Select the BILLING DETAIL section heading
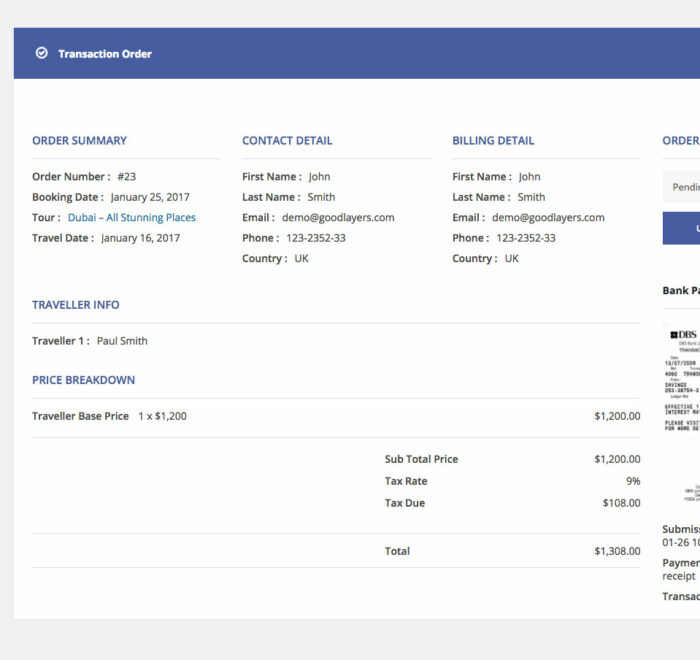700x660 pixels. (493, 141)
